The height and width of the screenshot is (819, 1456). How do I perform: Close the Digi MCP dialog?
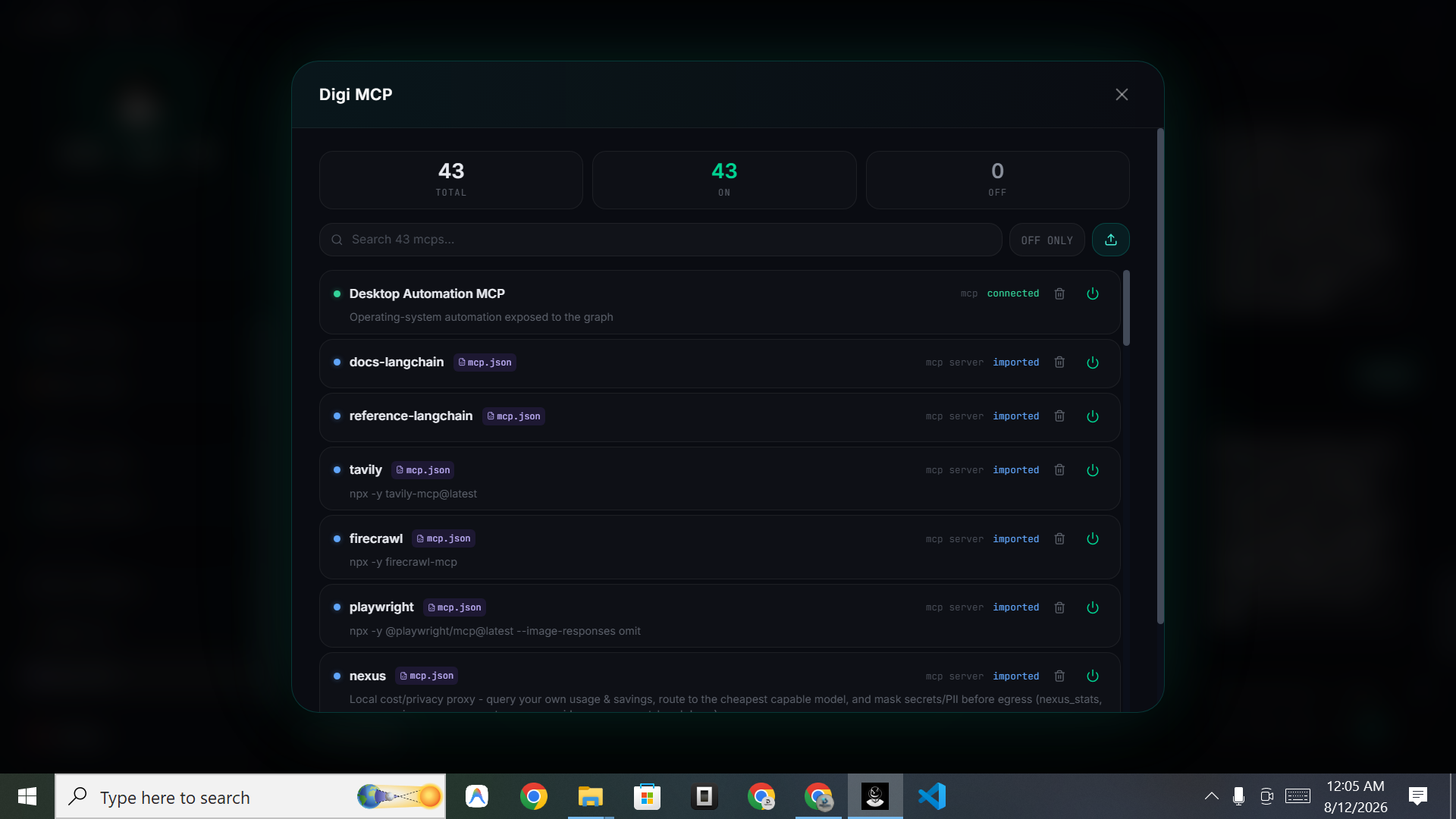point(1122,95)
